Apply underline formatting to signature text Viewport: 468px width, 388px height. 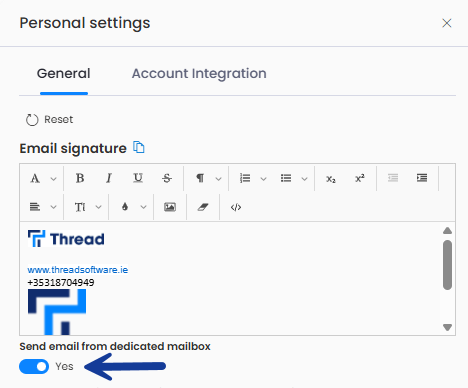coord(138,178)
